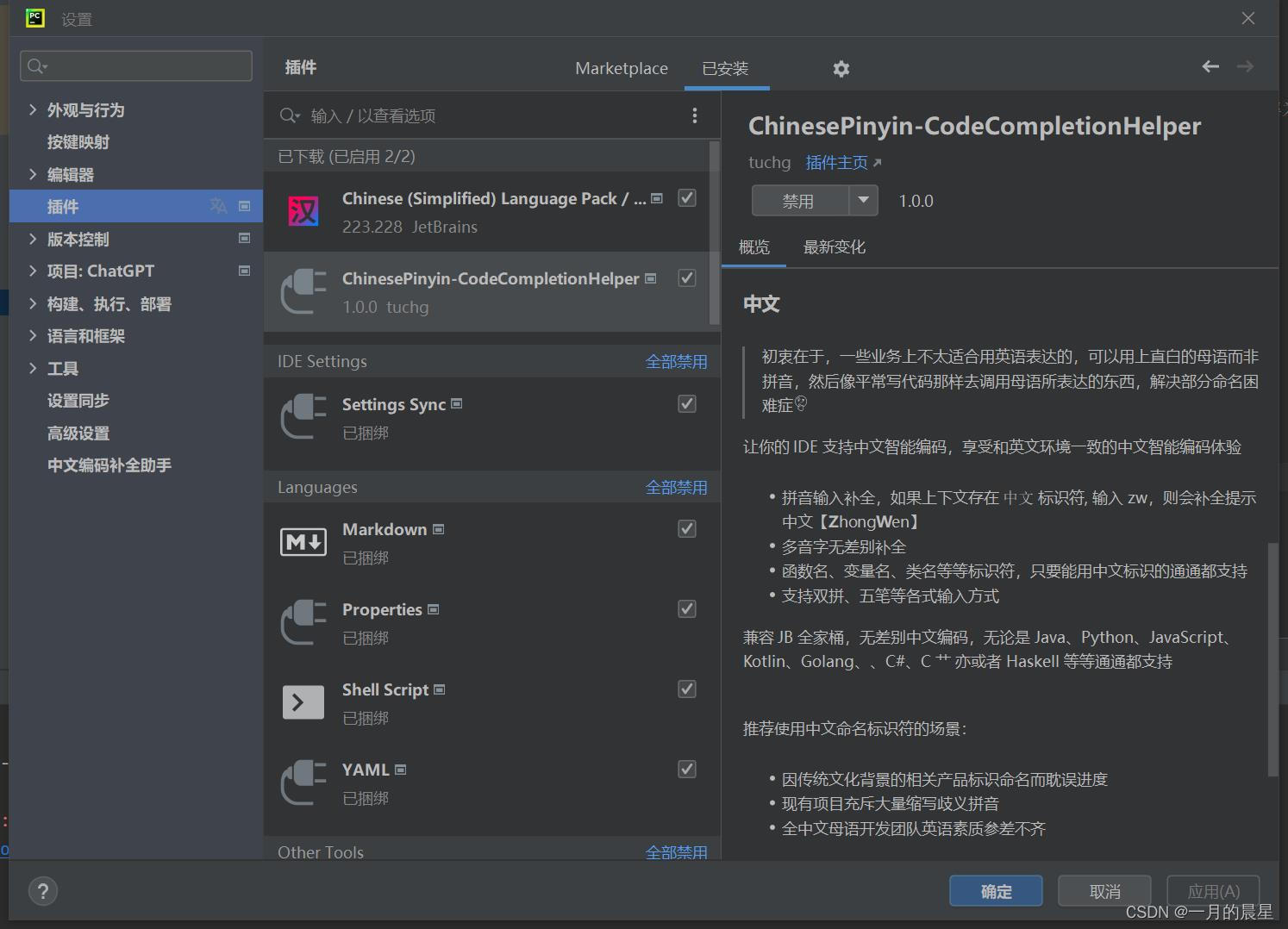Go forward with the right arrow
Viewport: 1288px width, 929px height.
1245,66
